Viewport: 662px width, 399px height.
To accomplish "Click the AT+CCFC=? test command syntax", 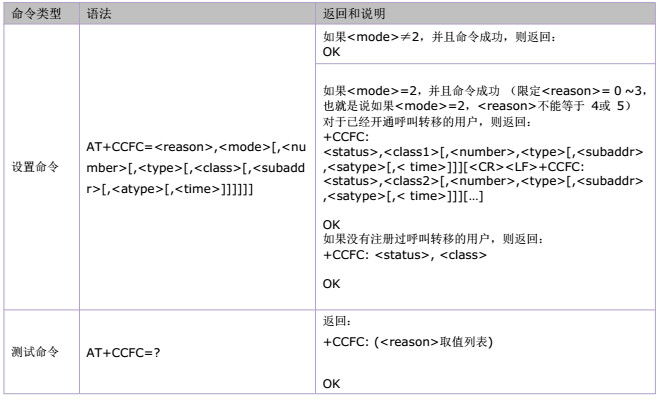I will click(123, 353).
